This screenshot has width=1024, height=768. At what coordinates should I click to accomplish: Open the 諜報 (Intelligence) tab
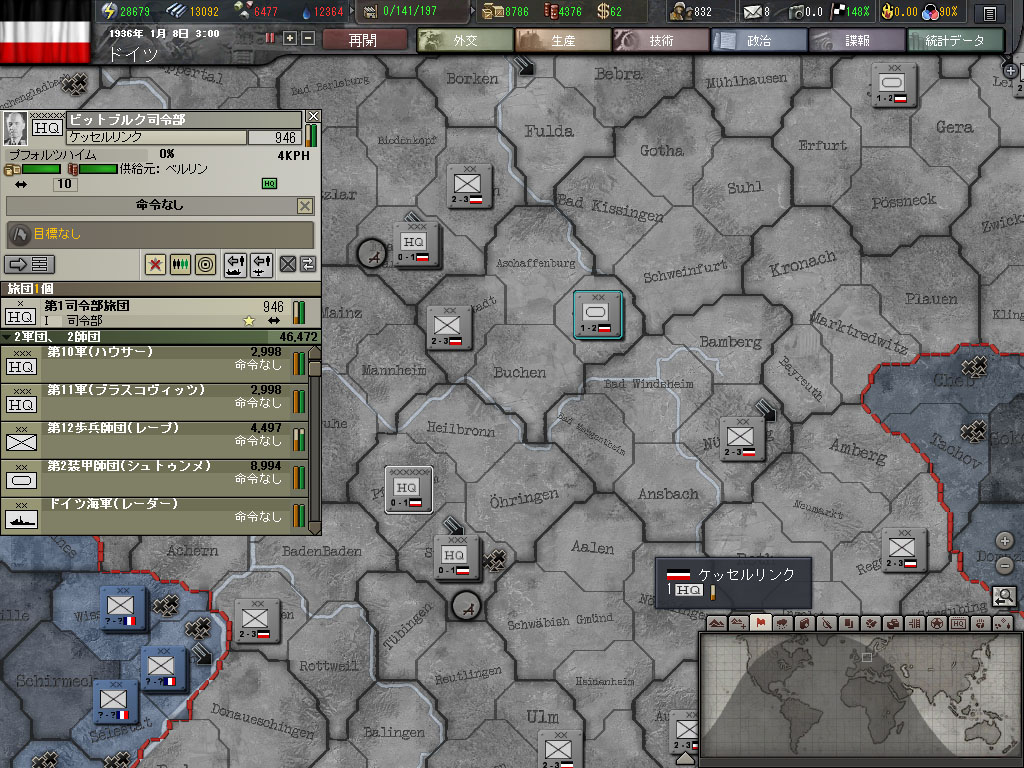857,40
